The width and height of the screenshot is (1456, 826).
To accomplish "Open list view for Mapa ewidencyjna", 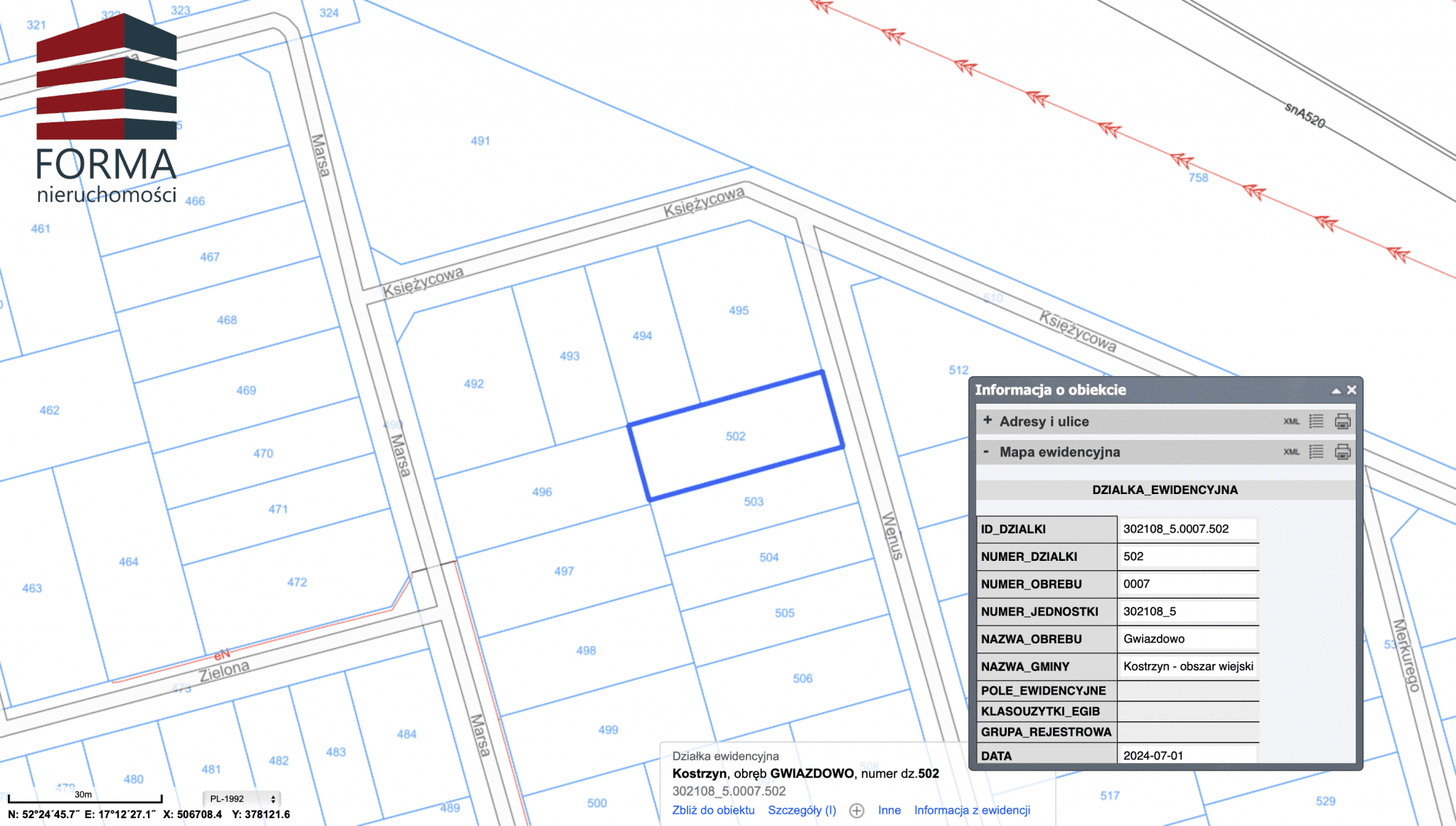I will pos(1316,452).
